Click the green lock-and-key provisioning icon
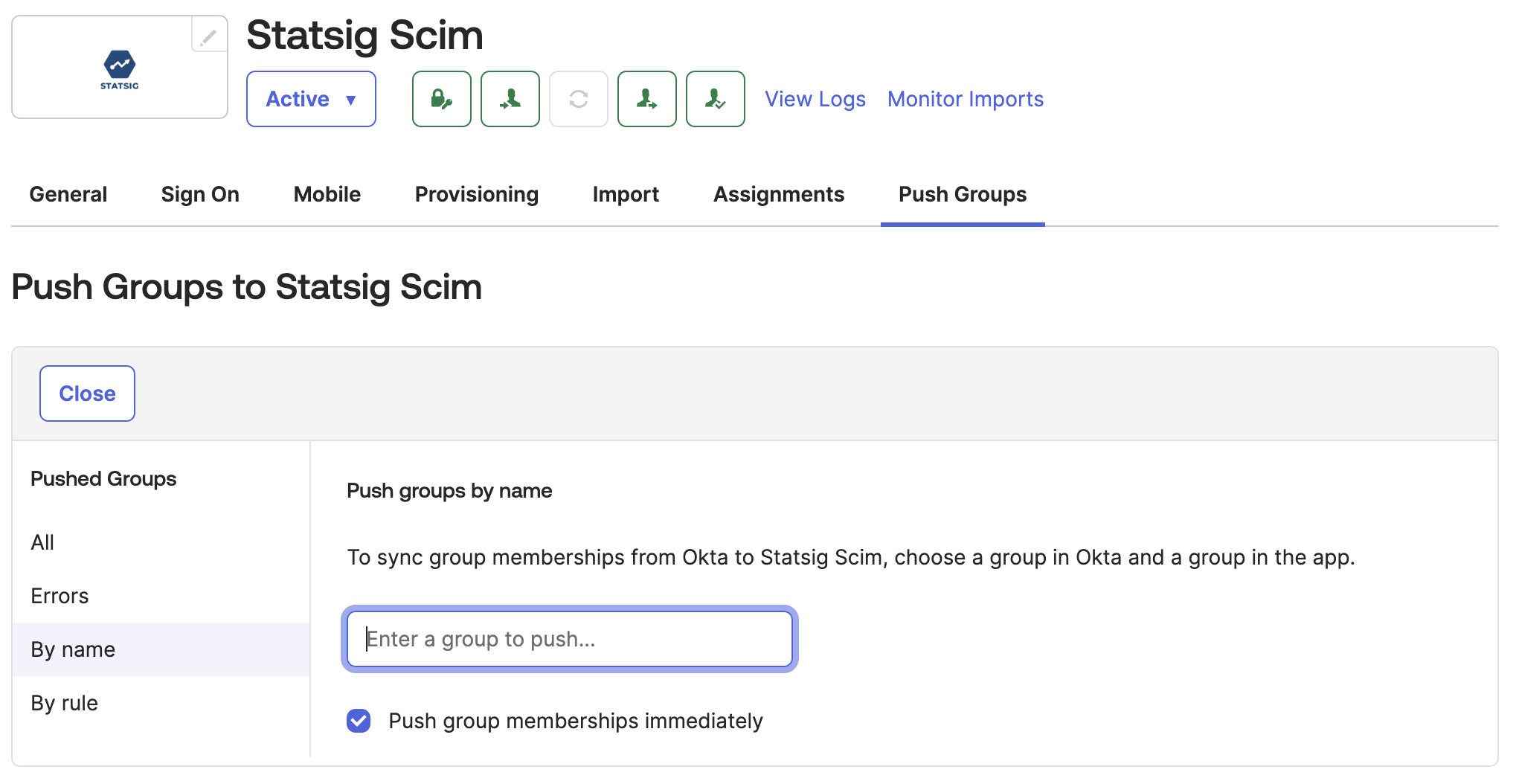 coord(441,99)
